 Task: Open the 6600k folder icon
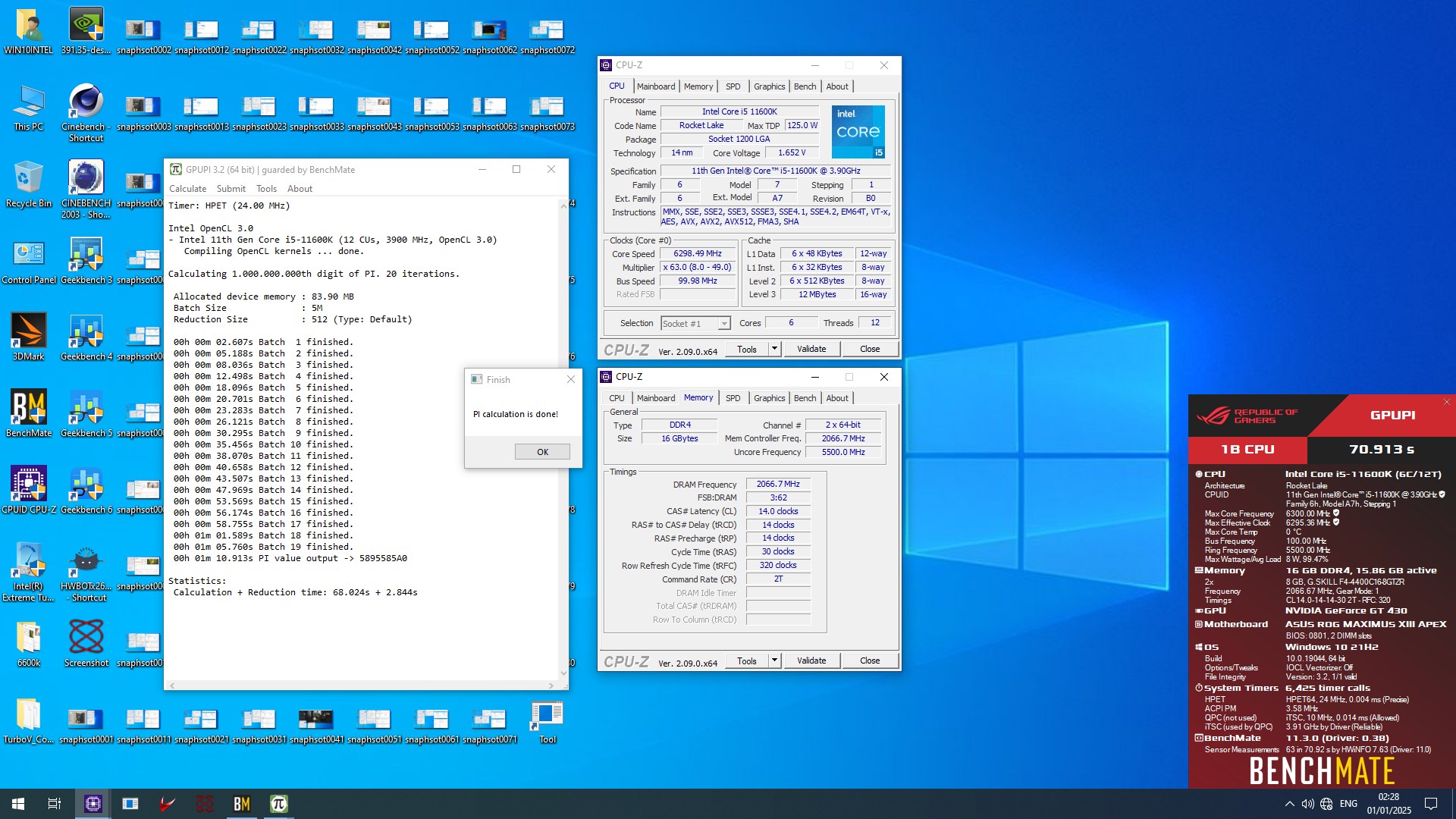click(x=29, y=645)
